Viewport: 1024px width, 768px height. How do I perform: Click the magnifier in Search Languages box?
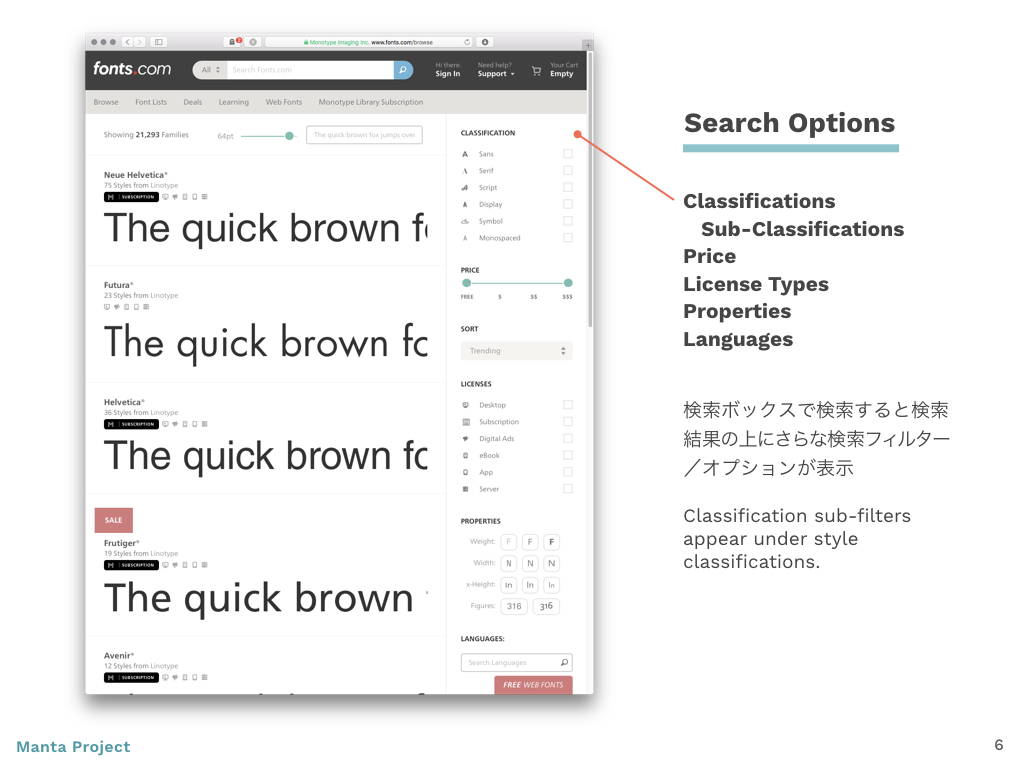564,662
